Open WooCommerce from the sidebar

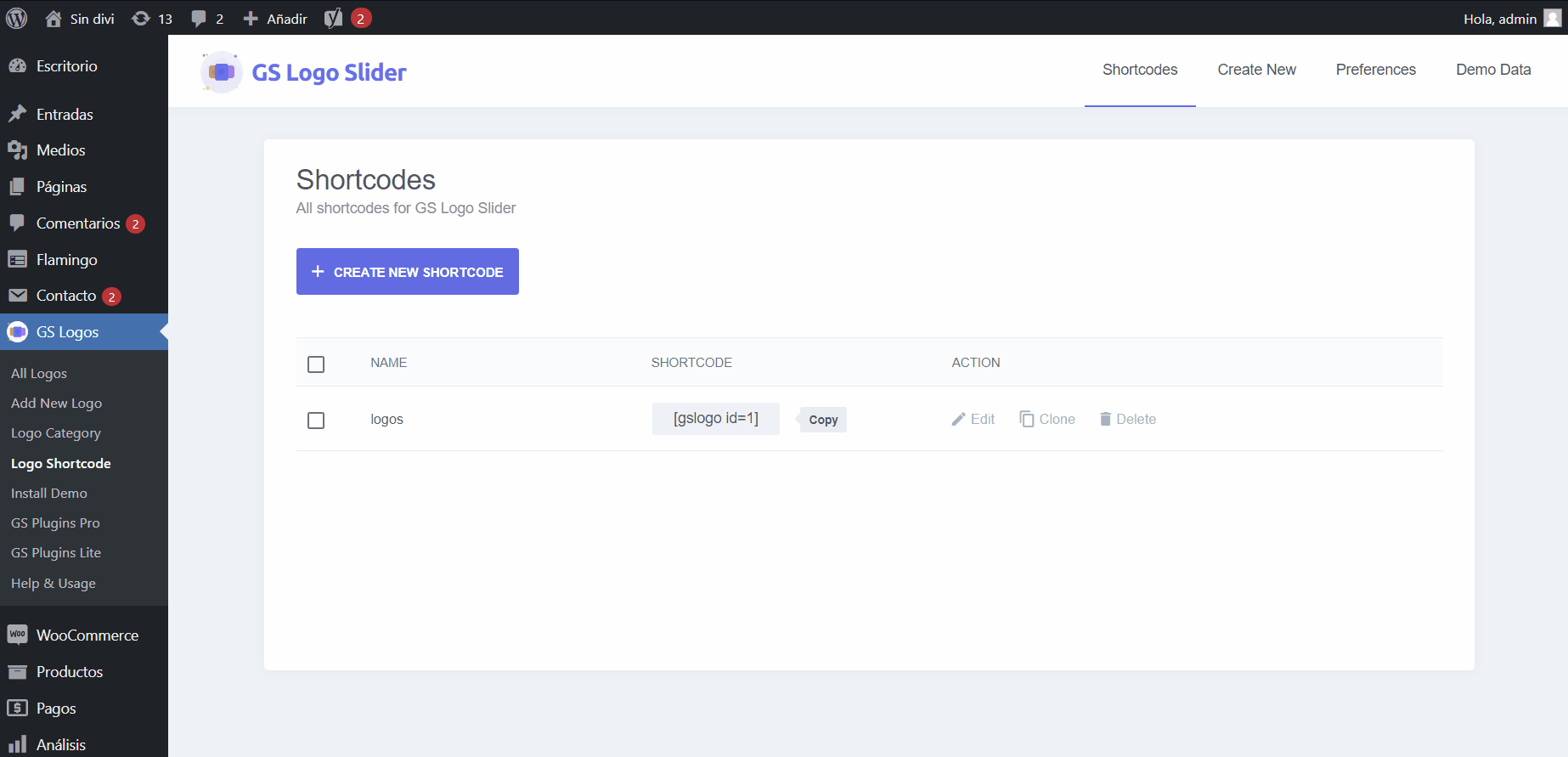point(87,636)
